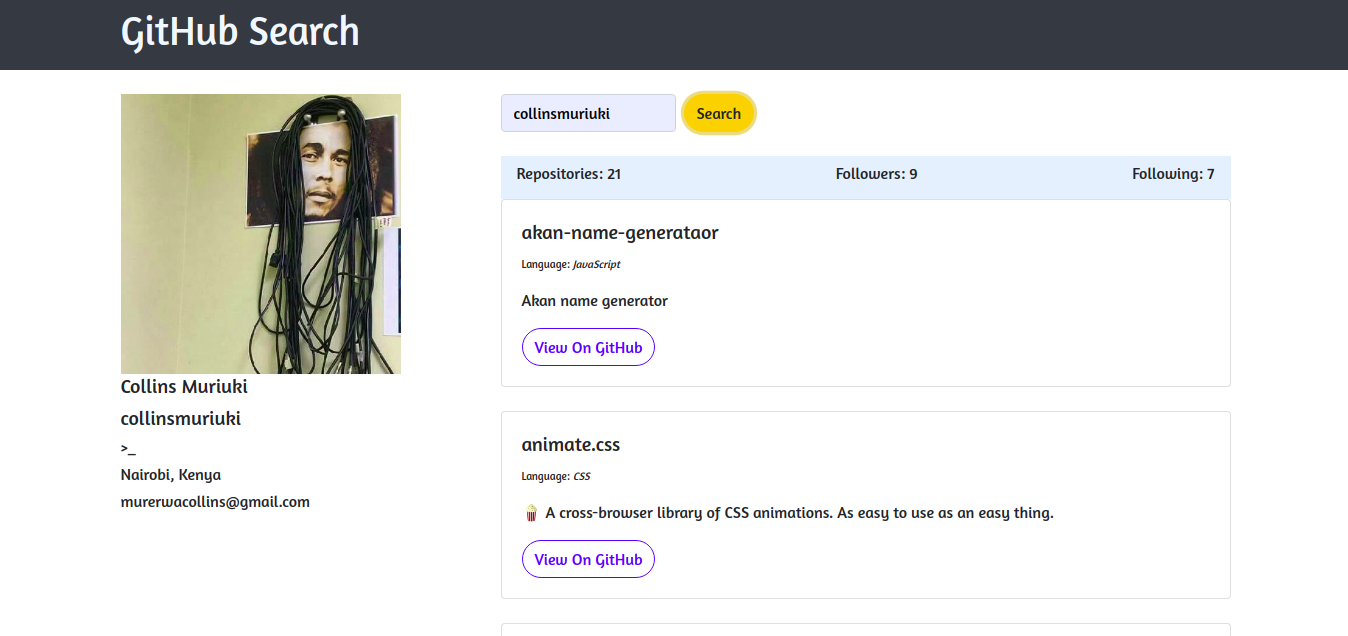1348x636 pixels.
Task: Click the Followers: 9 count
Action: click(x=876, y=174)
